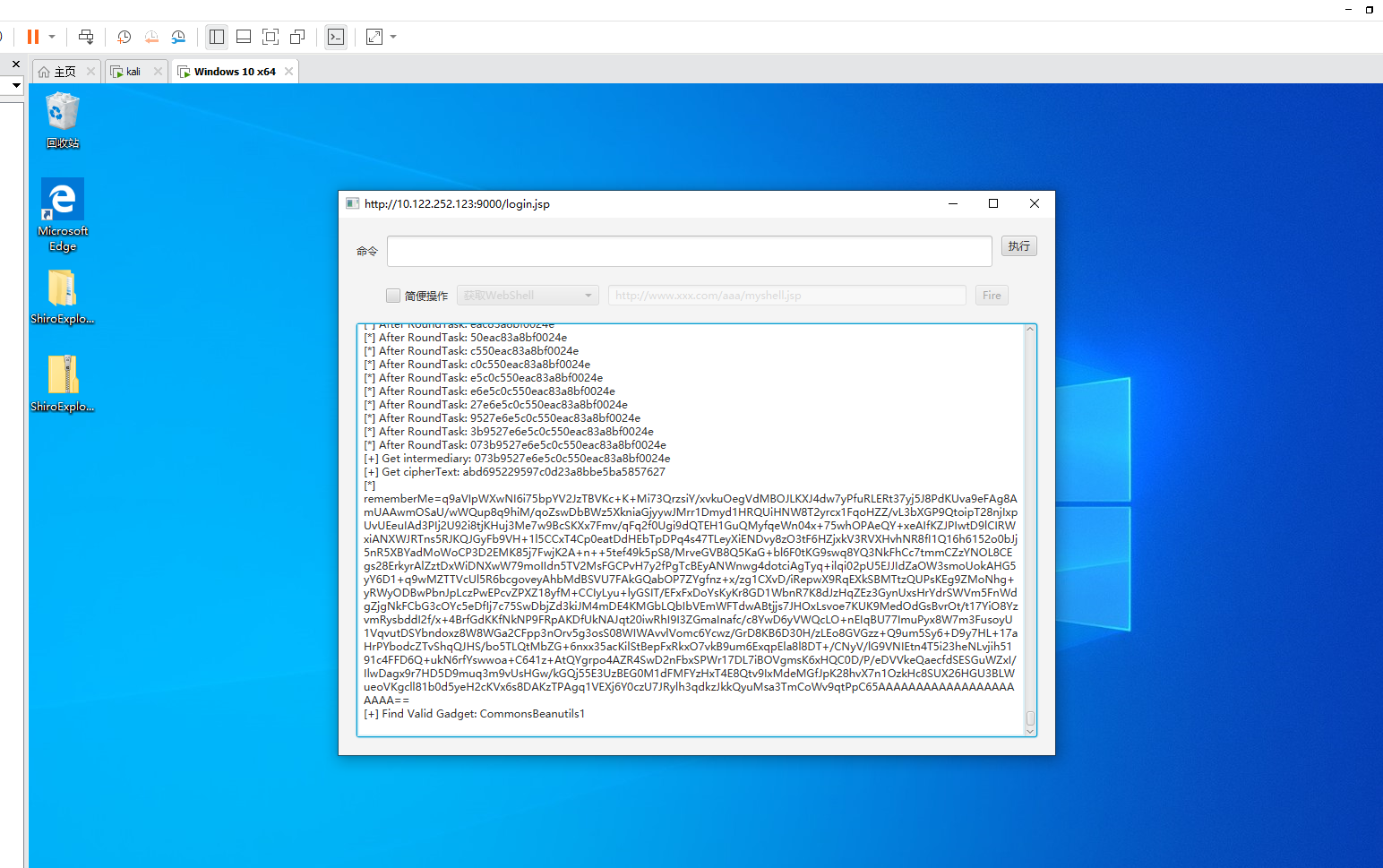Switch to unity mode icon
The image size is (1383, 868).
[x=297, y=37]
